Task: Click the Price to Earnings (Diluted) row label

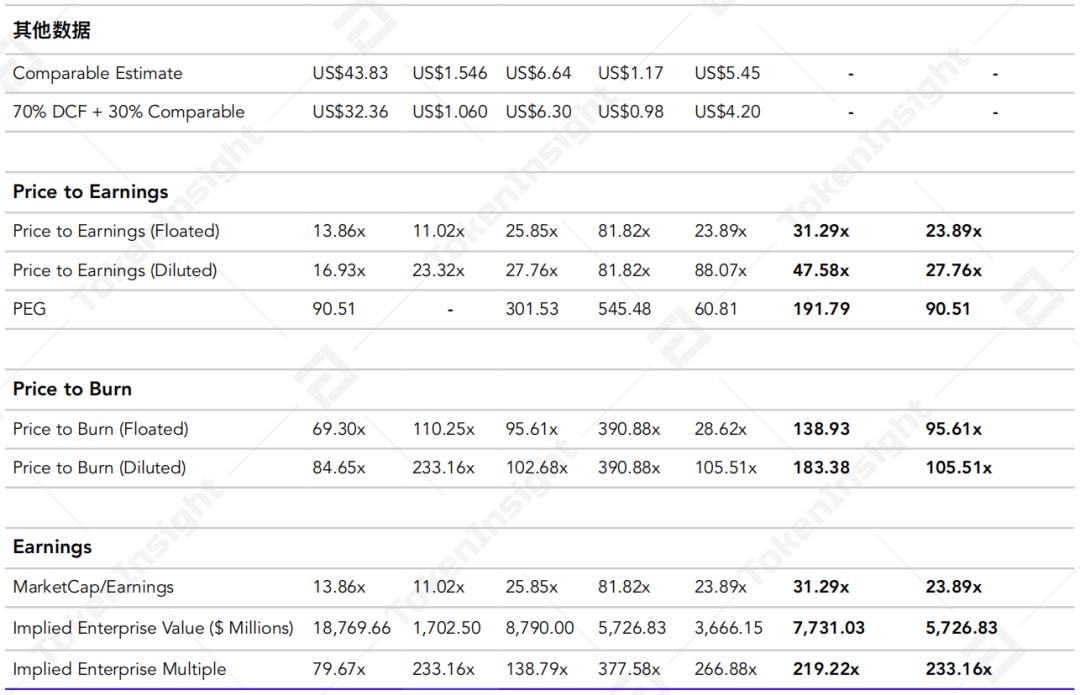Action: 115,270
